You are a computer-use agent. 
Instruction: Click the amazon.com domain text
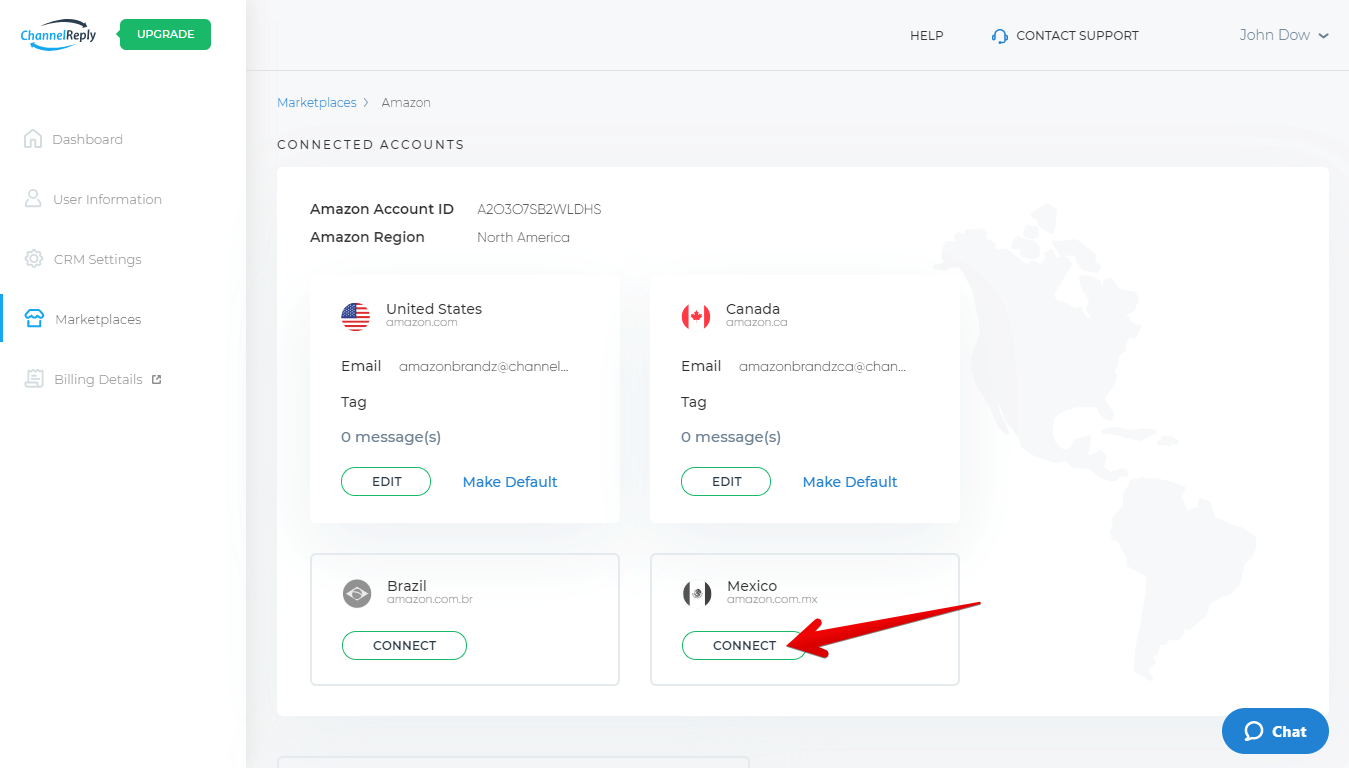tap(421, 323)
